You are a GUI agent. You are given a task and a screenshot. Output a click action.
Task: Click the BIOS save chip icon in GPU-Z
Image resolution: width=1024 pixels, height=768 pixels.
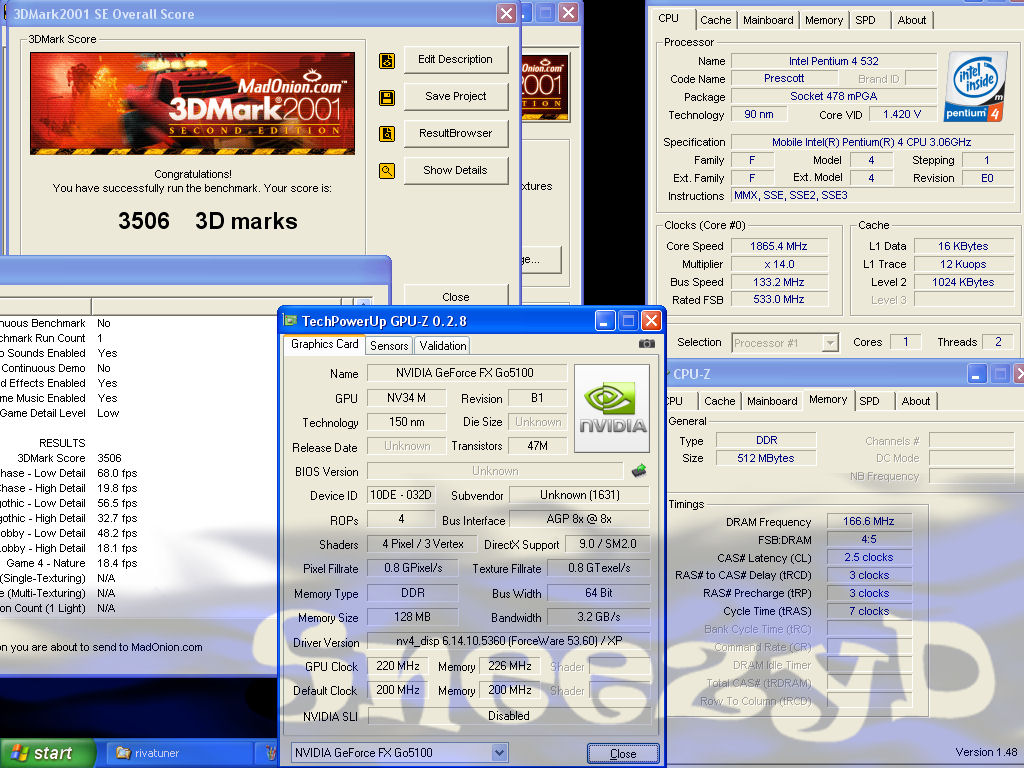[639, 470]
